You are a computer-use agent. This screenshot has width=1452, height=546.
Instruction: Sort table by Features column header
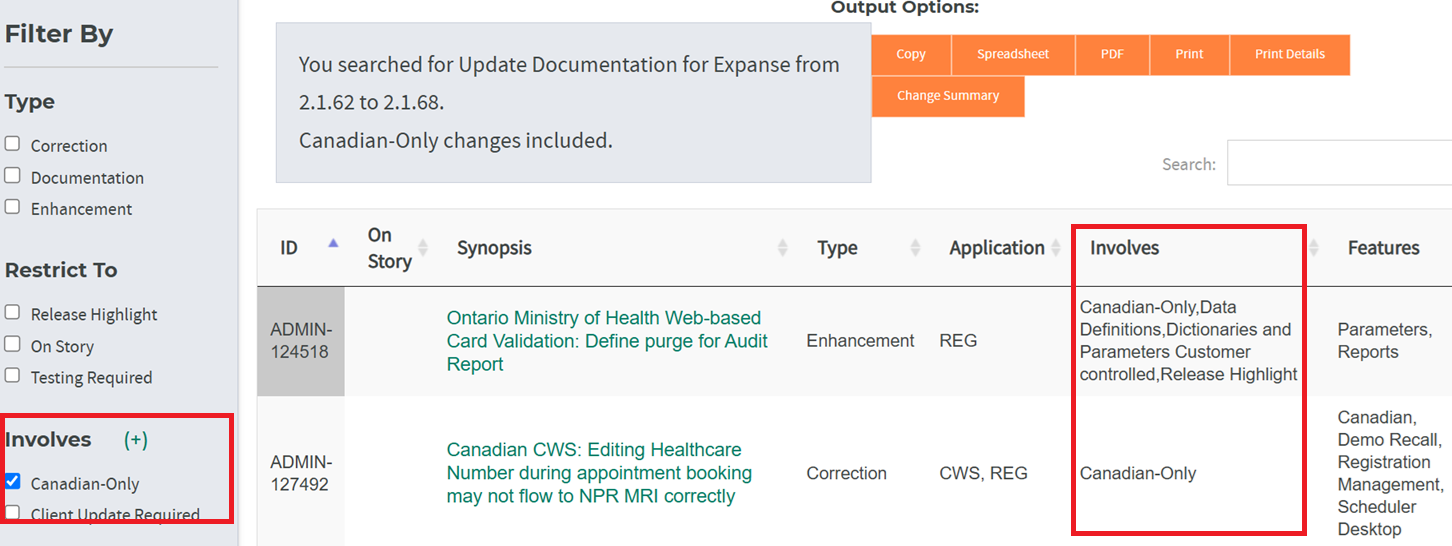(1389, 248)
